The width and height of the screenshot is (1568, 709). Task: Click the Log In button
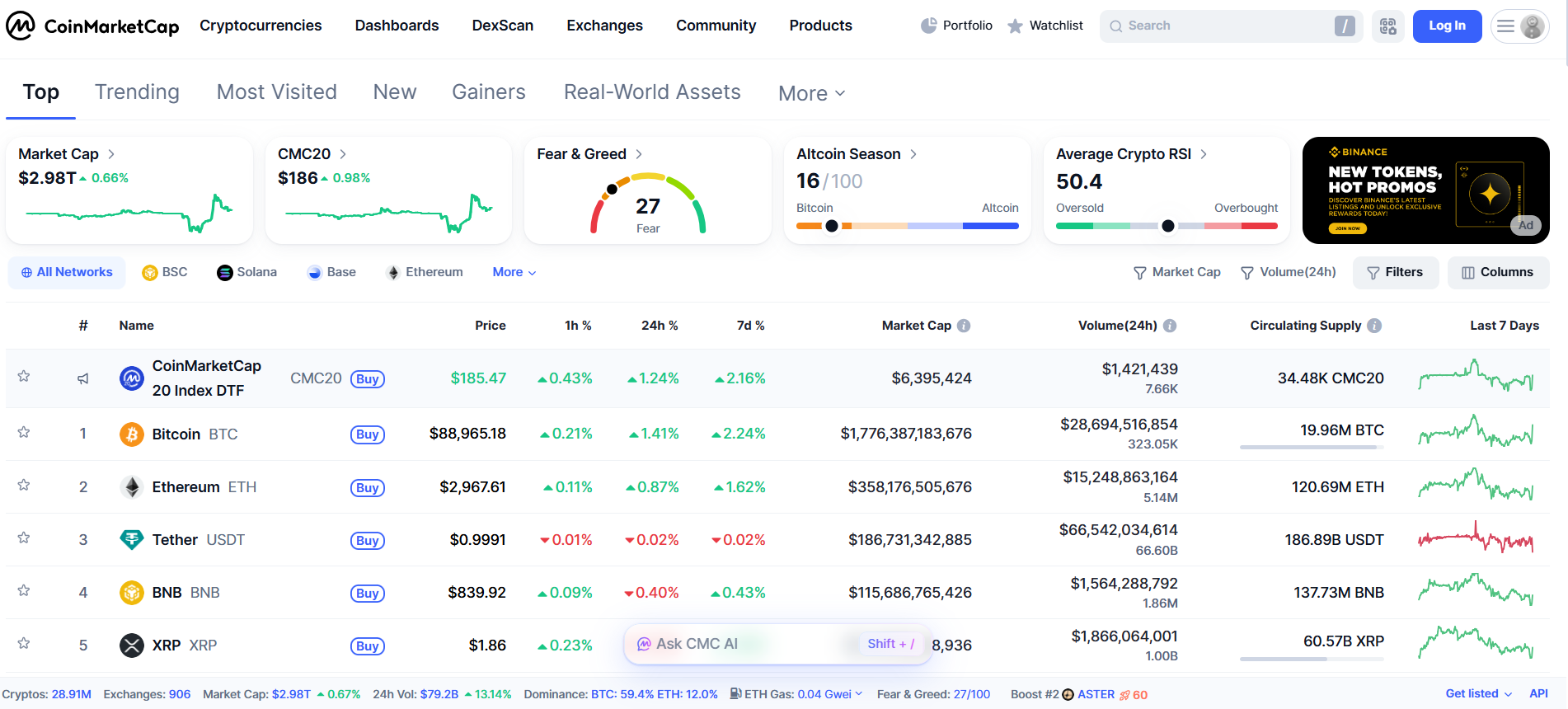pyautogui.click(x=1447, y=26)
